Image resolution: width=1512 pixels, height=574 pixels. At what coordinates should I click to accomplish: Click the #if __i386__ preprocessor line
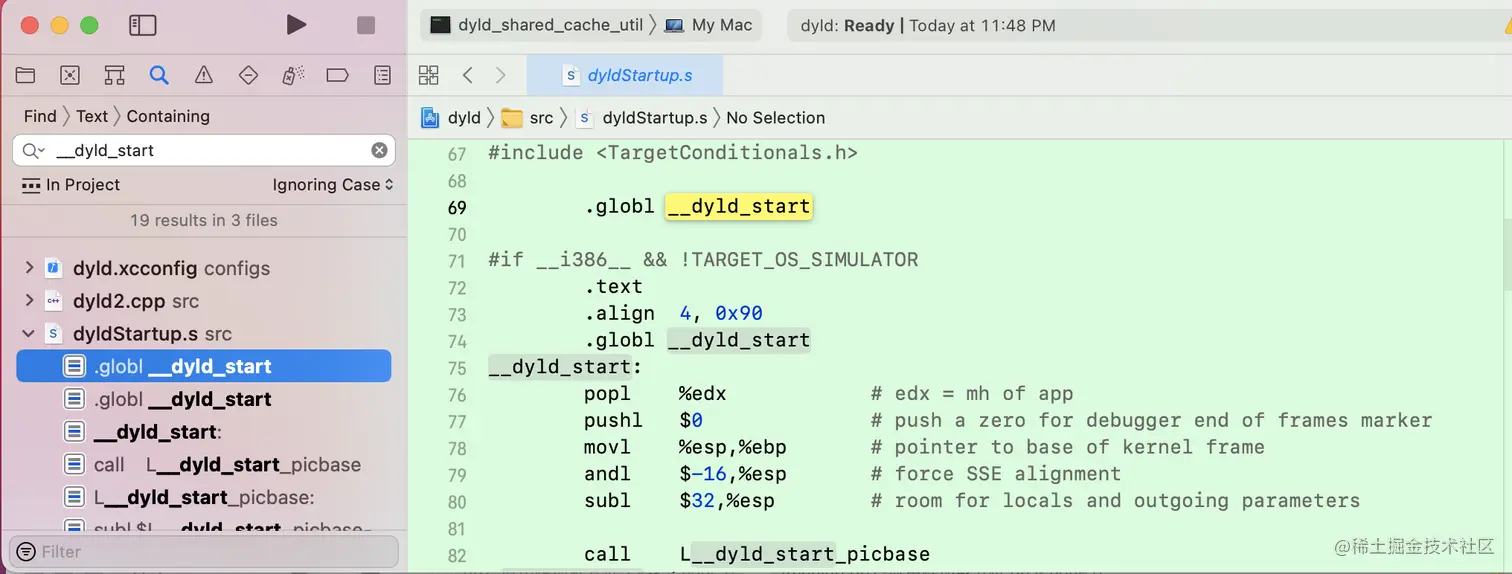point(703,260)
